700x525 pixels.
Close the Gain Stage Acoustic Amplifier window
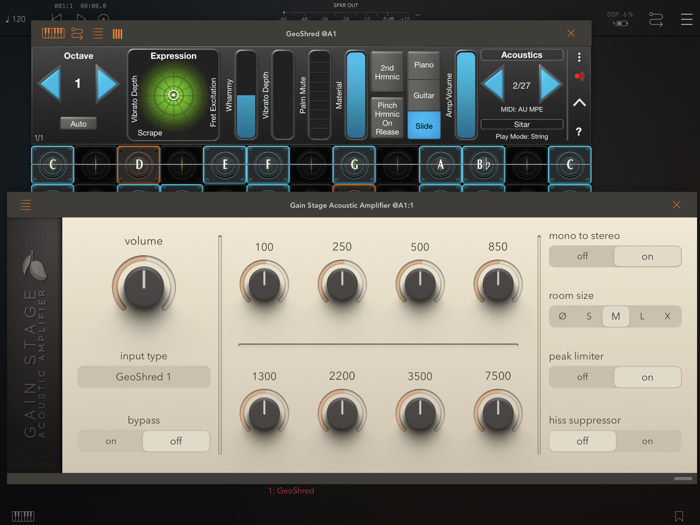[x=676, y=204]
